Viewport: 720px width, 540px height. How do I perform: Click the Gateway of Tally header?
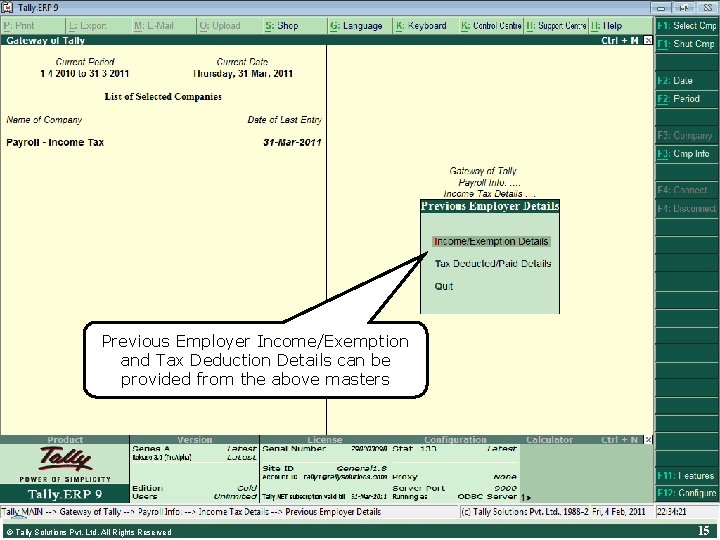coord(45,40)
